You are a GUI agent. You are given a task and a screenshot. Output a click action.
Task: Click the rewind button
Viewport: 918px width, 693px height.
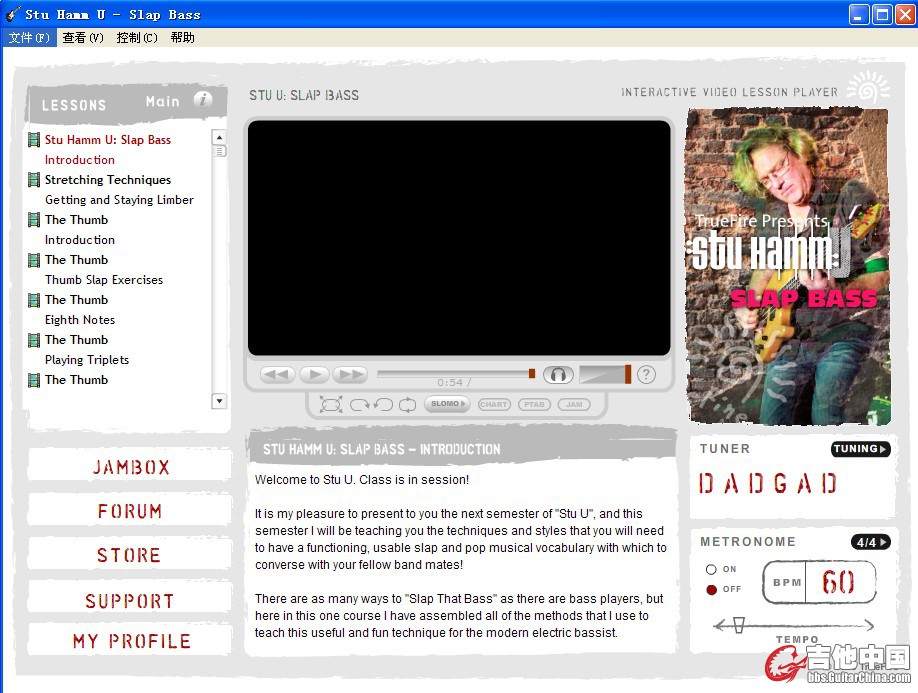tap(277, 375)
